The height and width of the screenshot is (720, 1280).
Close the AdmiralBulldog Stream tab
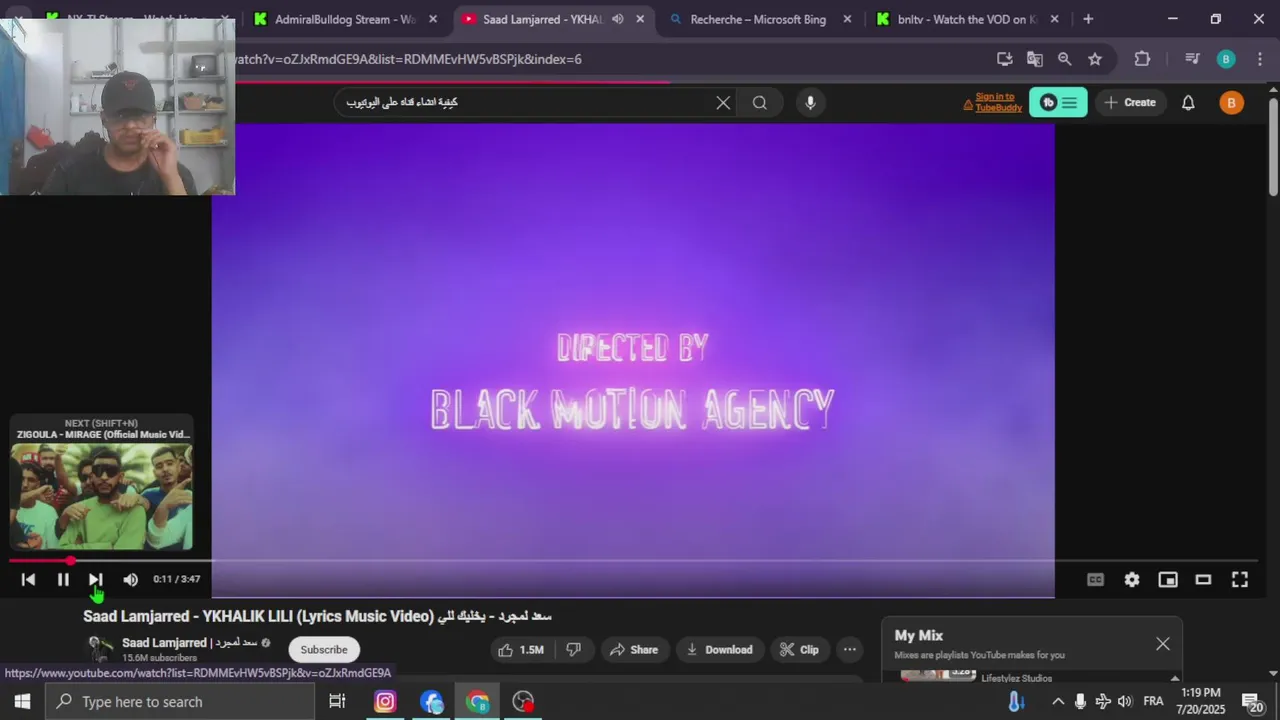tap(433, 19)
